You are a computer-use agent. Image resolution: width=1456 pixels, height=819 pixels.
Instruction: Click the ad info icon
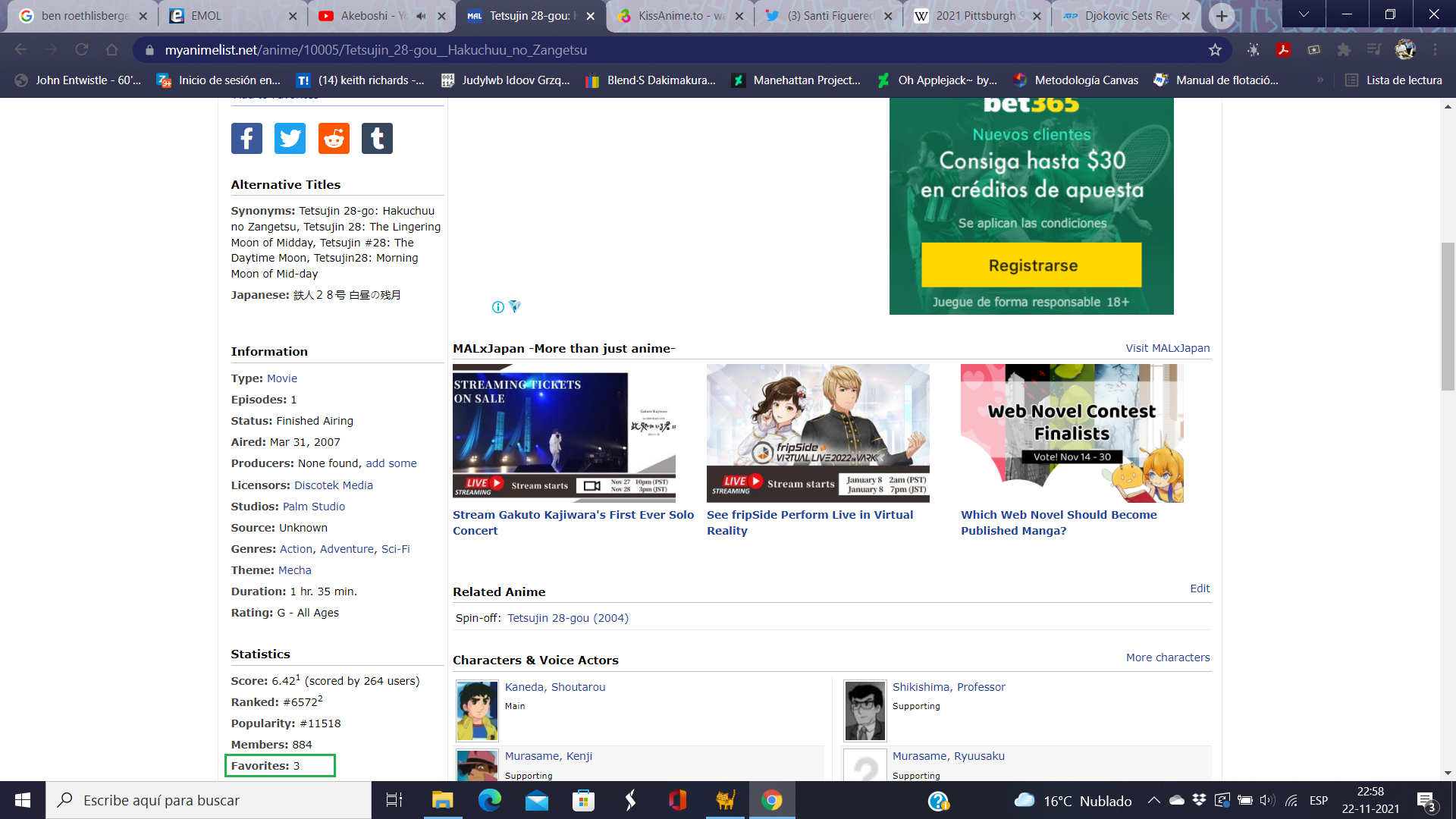pyautogui.click(x=497, y=307)
